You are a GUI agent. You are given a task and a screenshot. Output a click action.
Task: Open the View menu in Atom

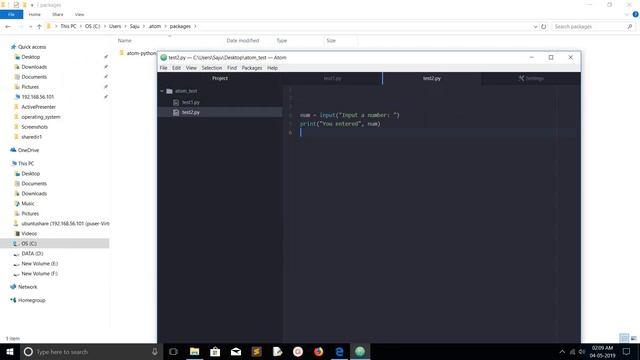pyautogui.click(x=191, y=68)
